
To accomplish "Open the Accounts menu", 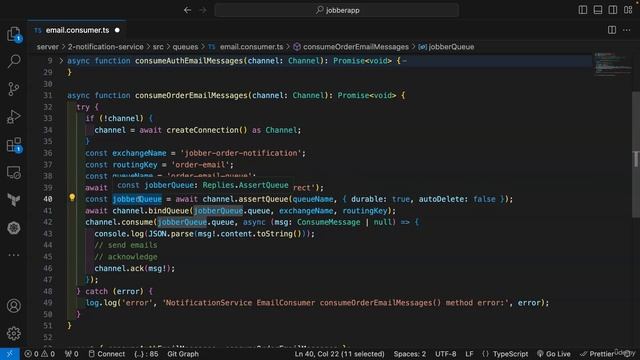I will click(13, 306).
